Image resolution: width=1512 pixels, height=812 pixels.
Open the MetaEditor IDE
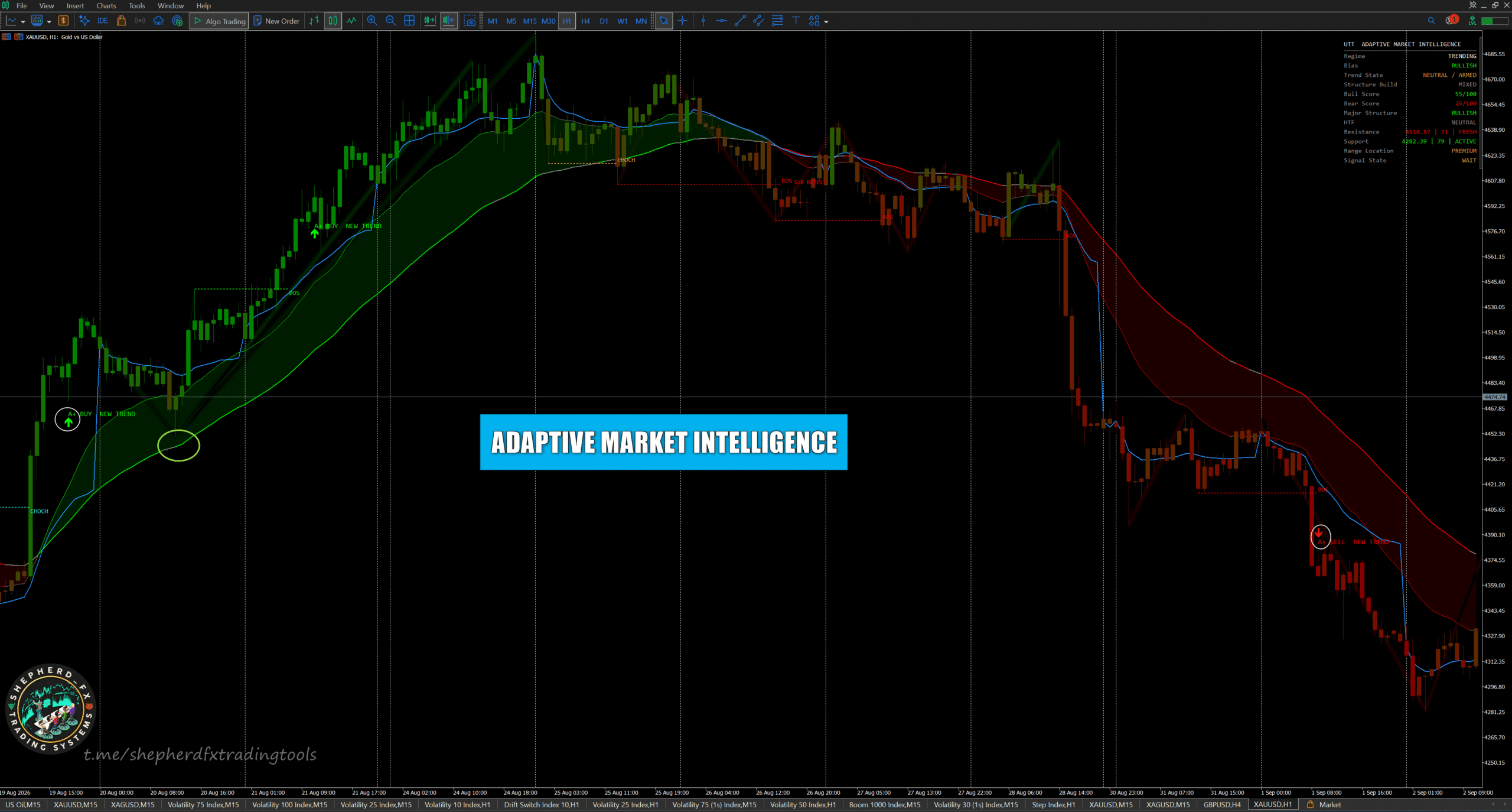tap(103, 21)
